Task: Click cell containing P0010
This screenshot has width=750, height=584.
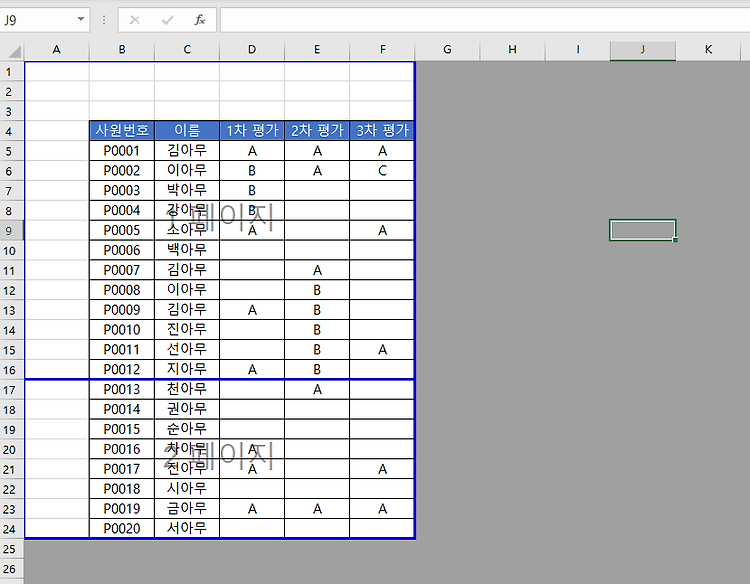Action: point(122,330)
